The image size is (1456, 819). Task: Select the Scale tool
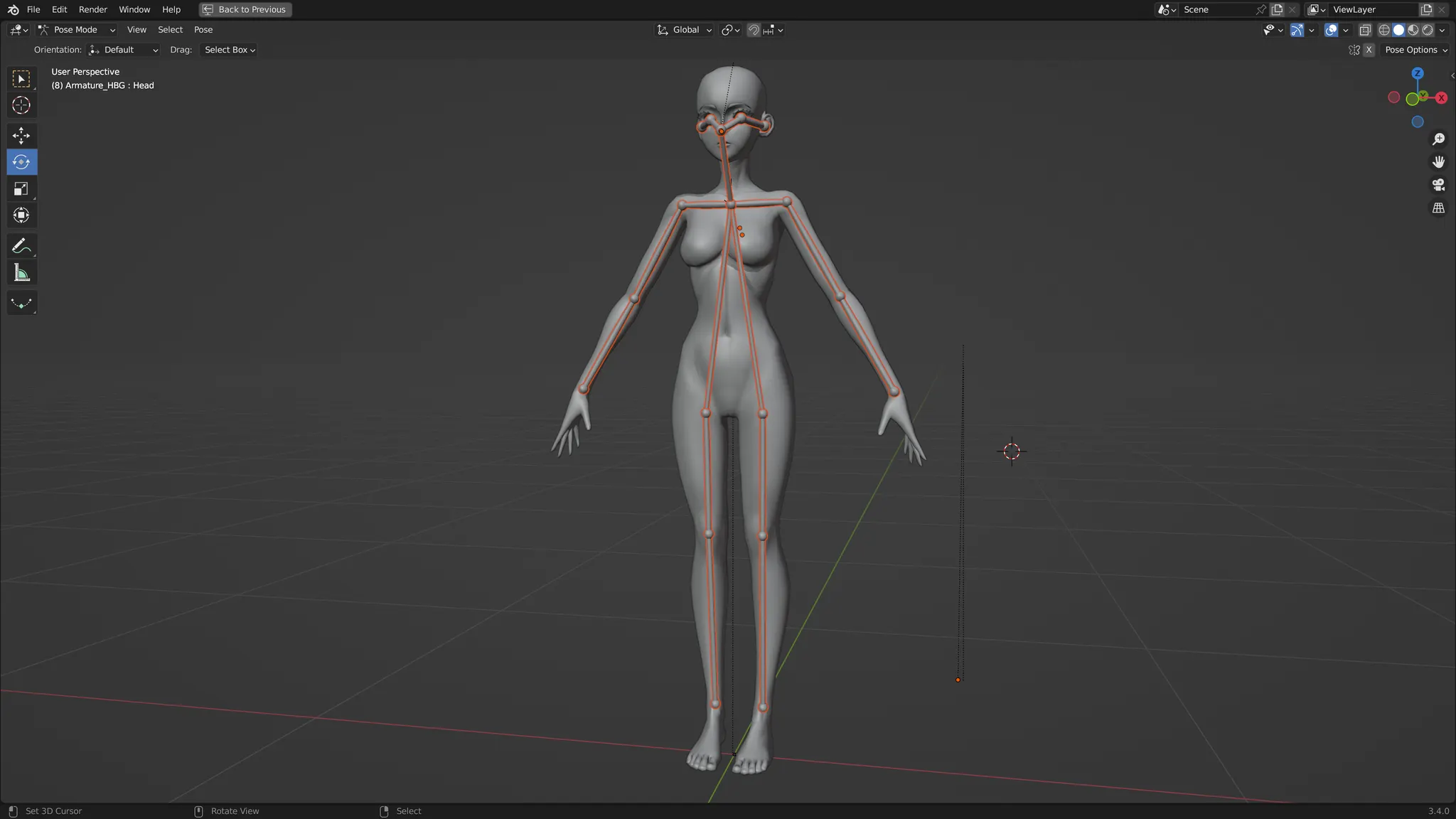(21, 189)
